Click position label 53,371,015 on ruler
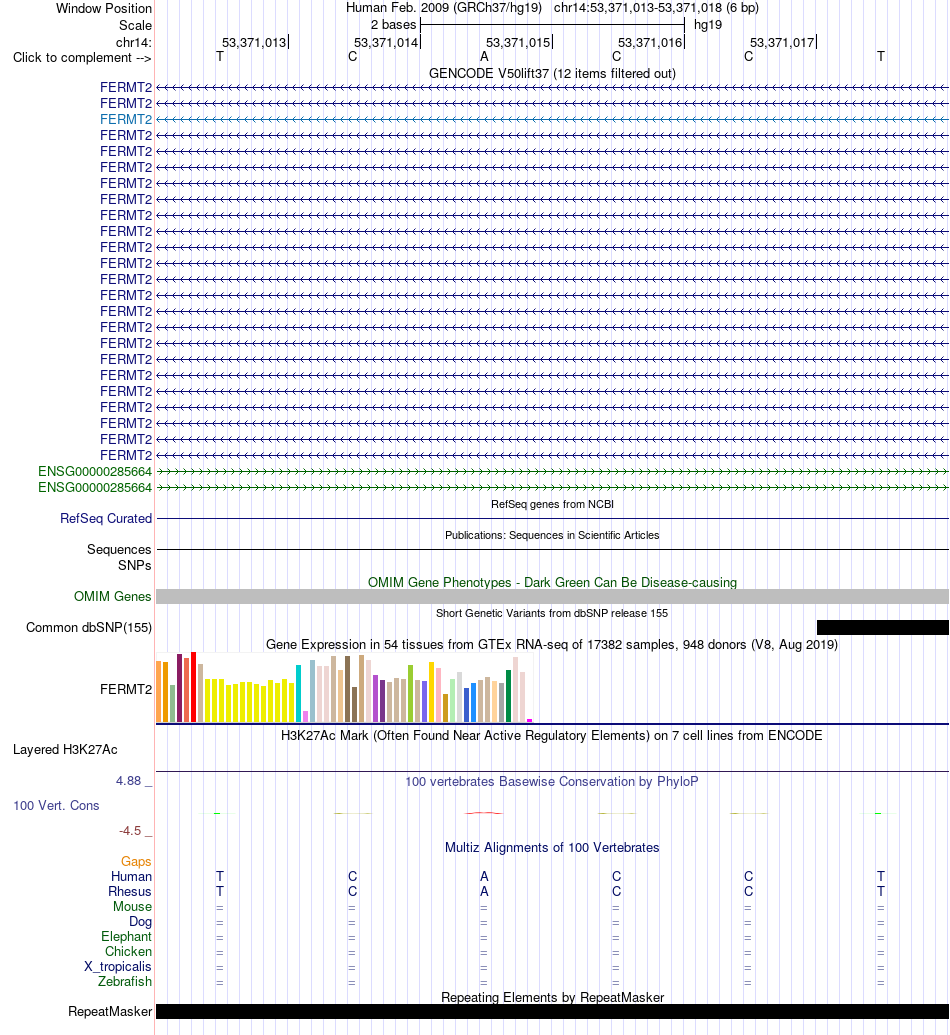 tap(518, 43)
